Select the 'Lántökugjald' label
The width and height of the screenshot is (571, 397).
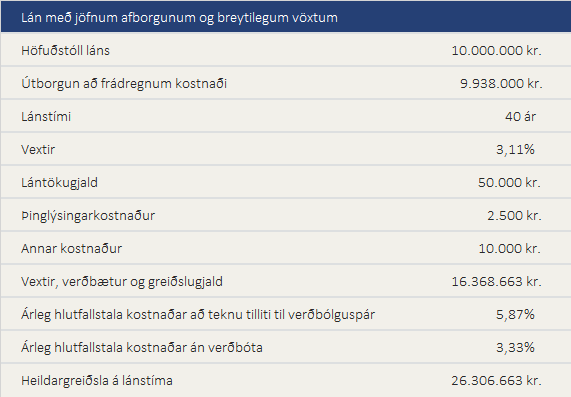(x=59, y=182)
